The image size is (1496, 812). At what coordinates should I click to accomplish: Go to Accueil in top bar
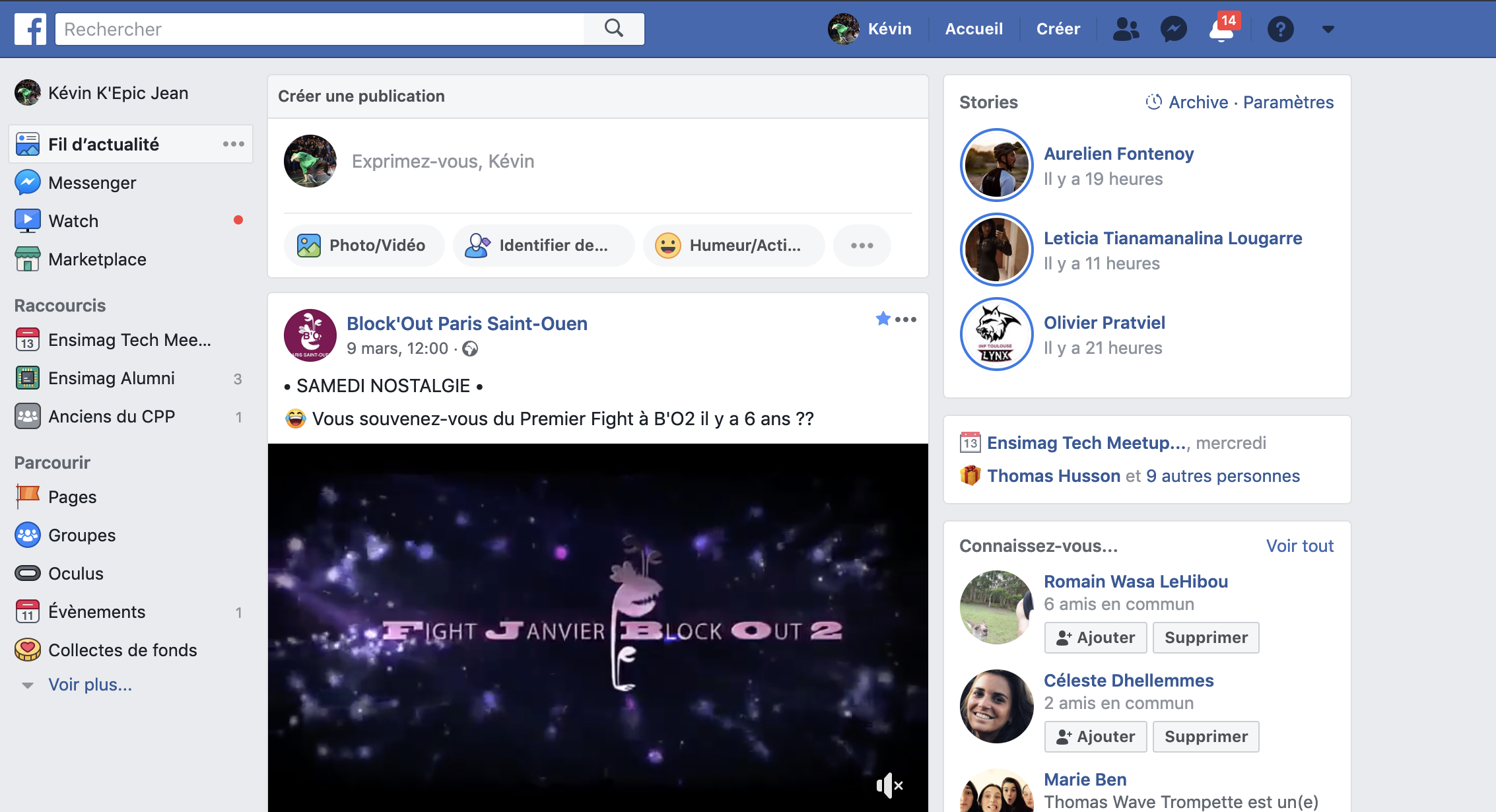974,29
